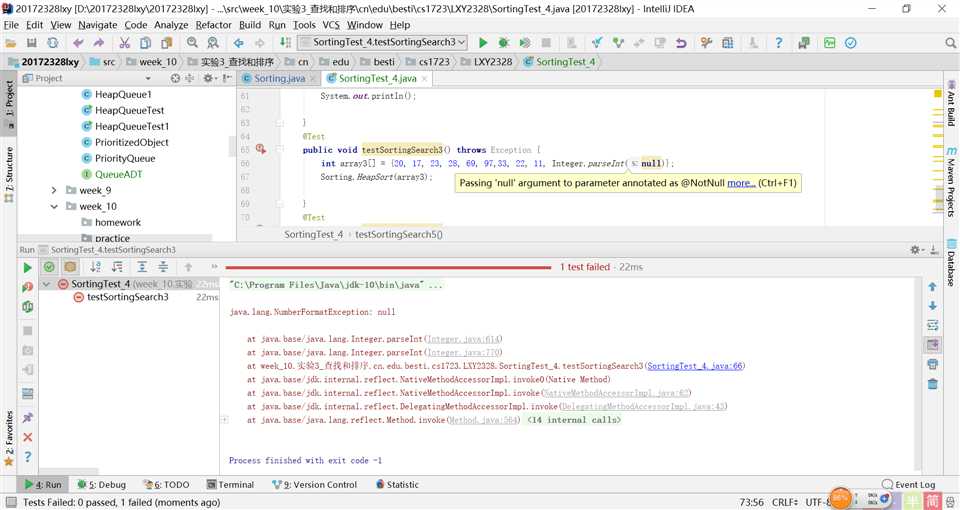Click the Debug bug icon in the toolbar
960x510 pixels.
point(504,42)
